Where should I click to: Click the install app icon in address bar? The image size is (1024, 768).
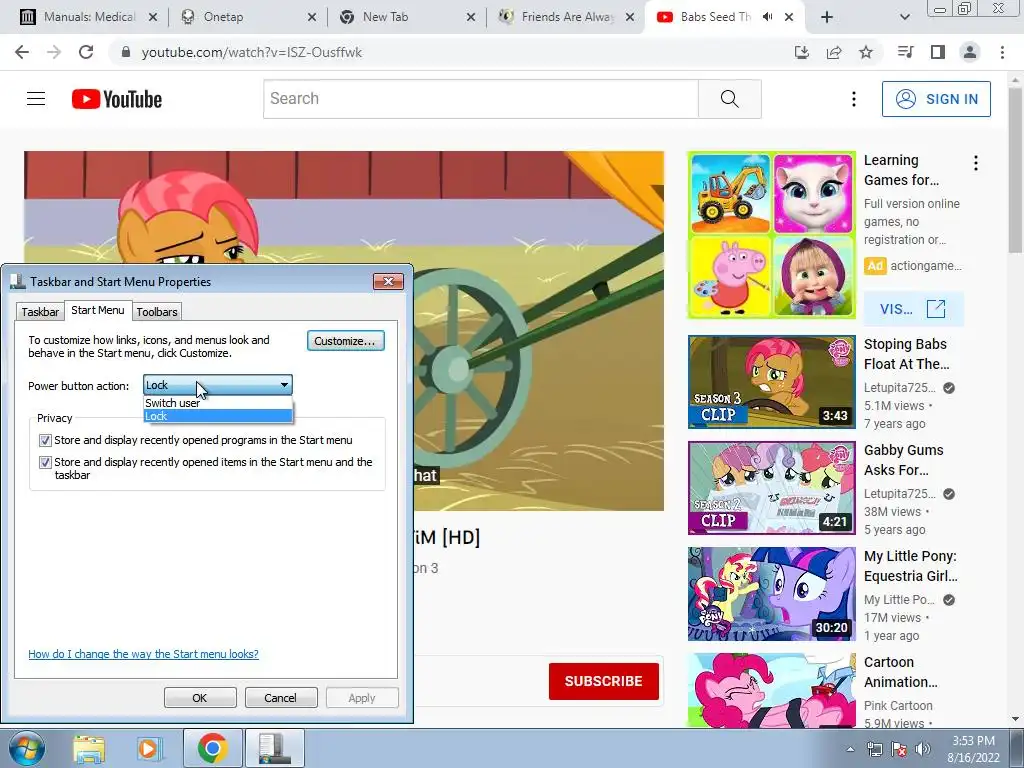[802, 52]
